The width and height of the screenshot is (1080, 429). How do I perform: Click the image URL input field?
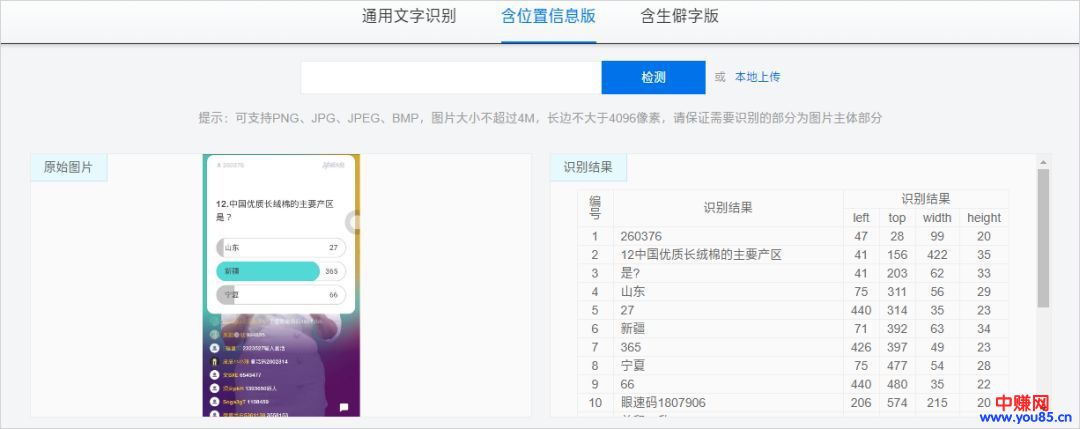pos(451,78)
